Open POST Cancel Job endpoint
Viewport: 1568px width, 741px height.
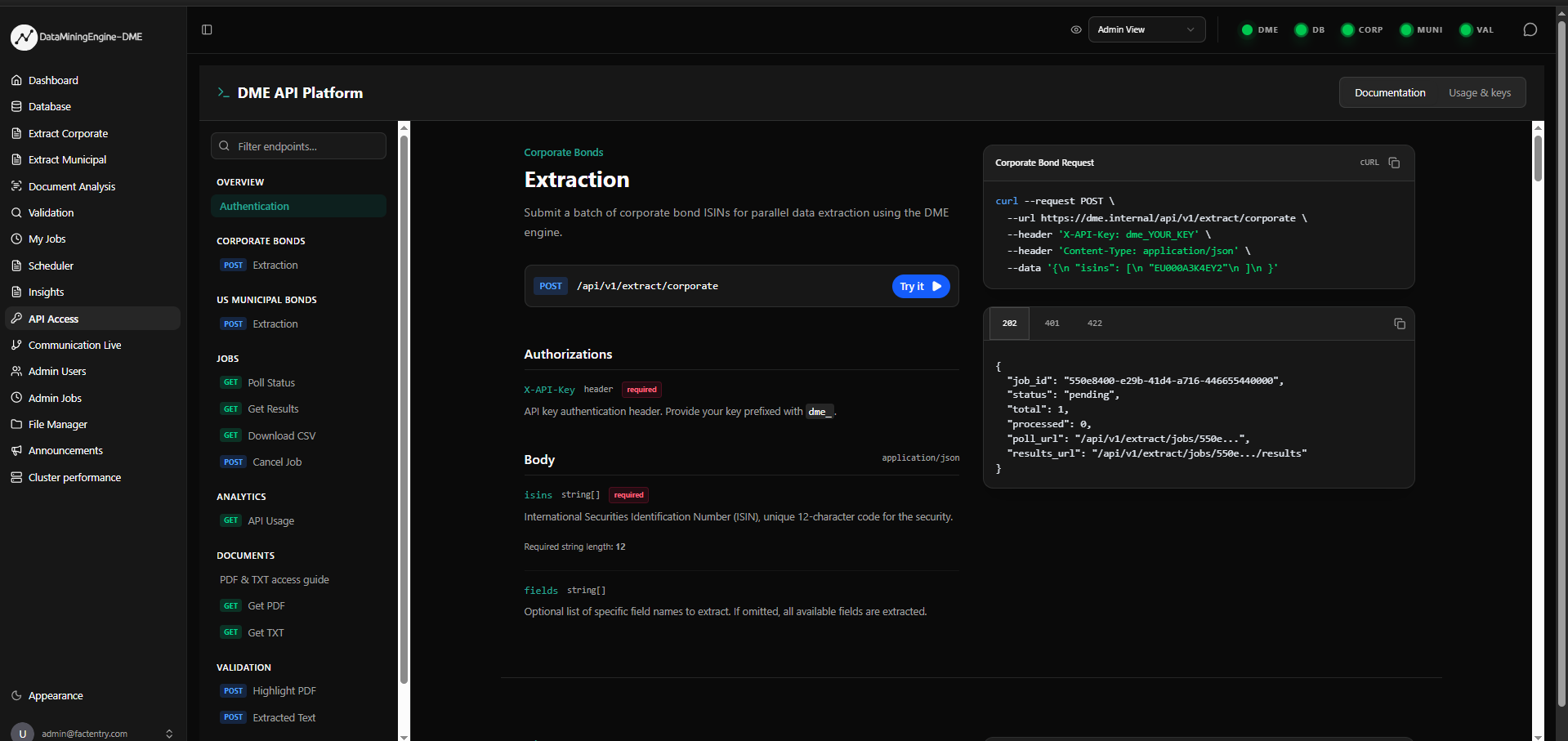click(x=298, y=462)
